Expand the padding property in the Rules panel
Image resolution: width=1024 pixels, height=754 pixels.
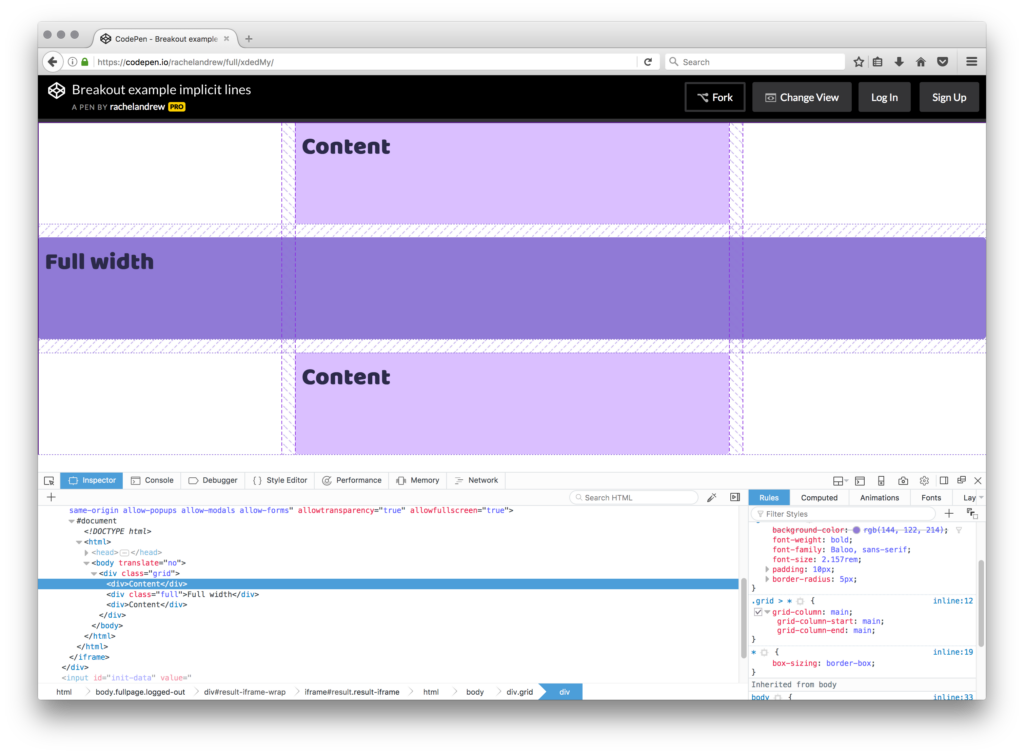(x=767, y=569)
